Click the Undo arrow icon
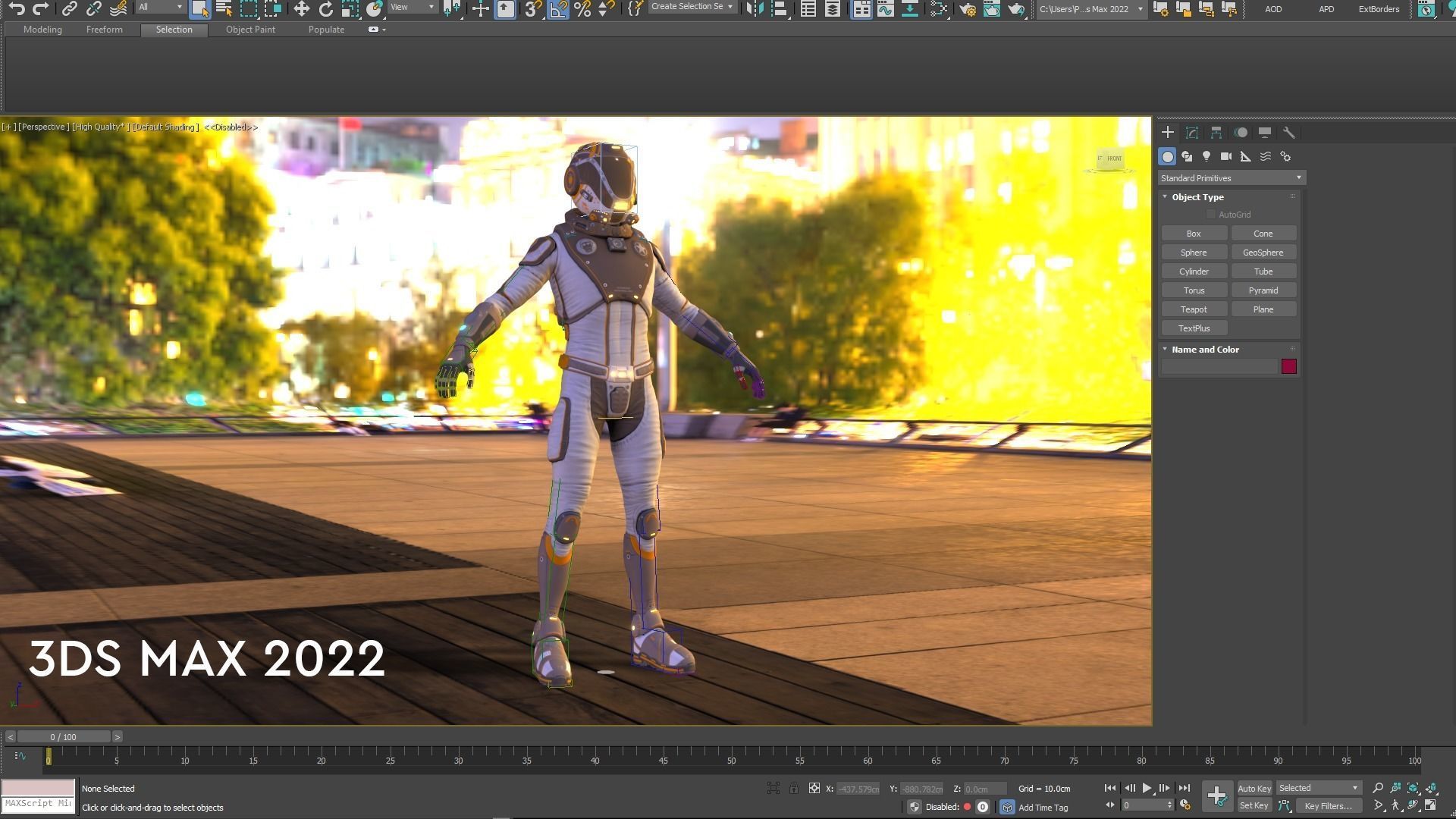 [x=17, y=8]
